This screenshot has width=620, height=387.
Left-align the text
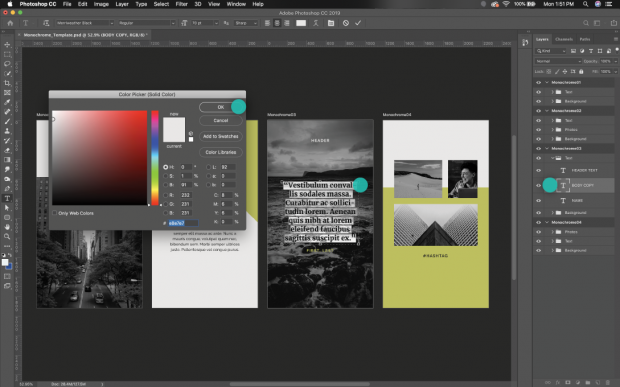point(267,23)
